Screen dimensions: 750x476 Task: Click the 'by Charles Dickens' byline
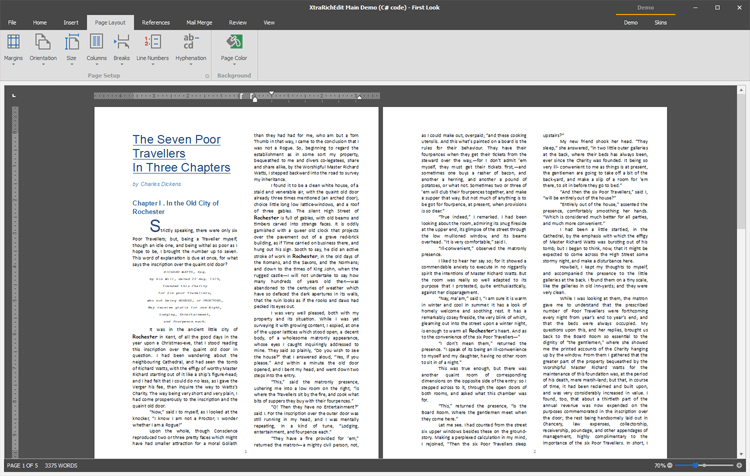pyautogui.click(x=157, y=184)
